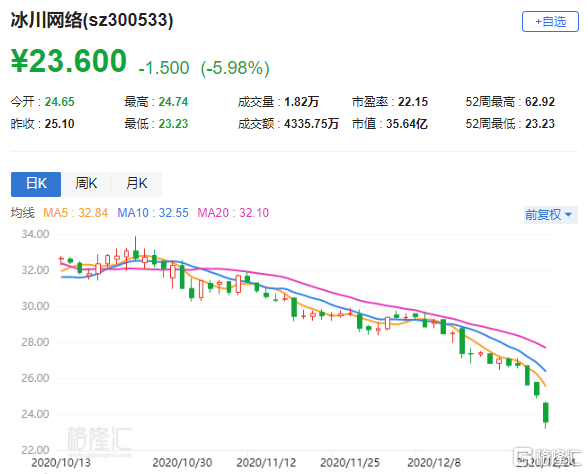Click the percentage change (-5.98%)
588x474 pixels.
[235, 68]
